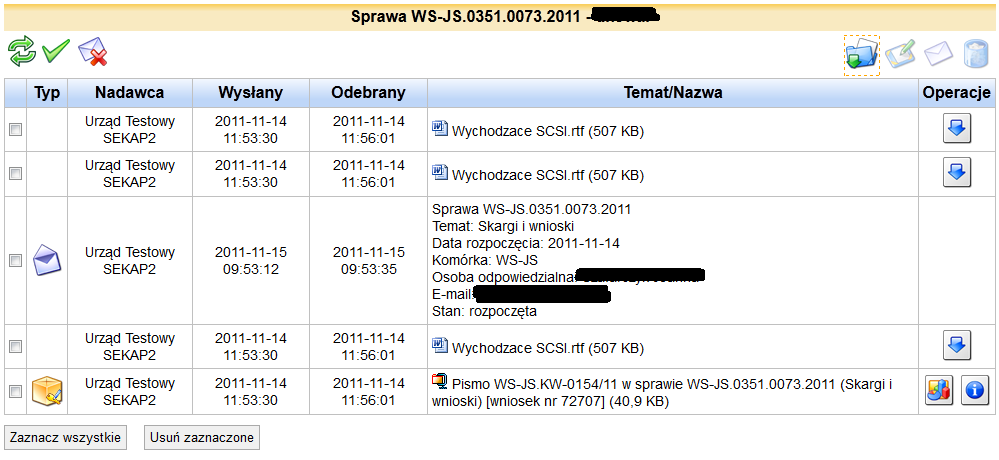This screenshot has height=460, width=999.
Task: Tick checkbox of the Pismo WS-JS.KW-0154/11 row
Action: (15, 391)
